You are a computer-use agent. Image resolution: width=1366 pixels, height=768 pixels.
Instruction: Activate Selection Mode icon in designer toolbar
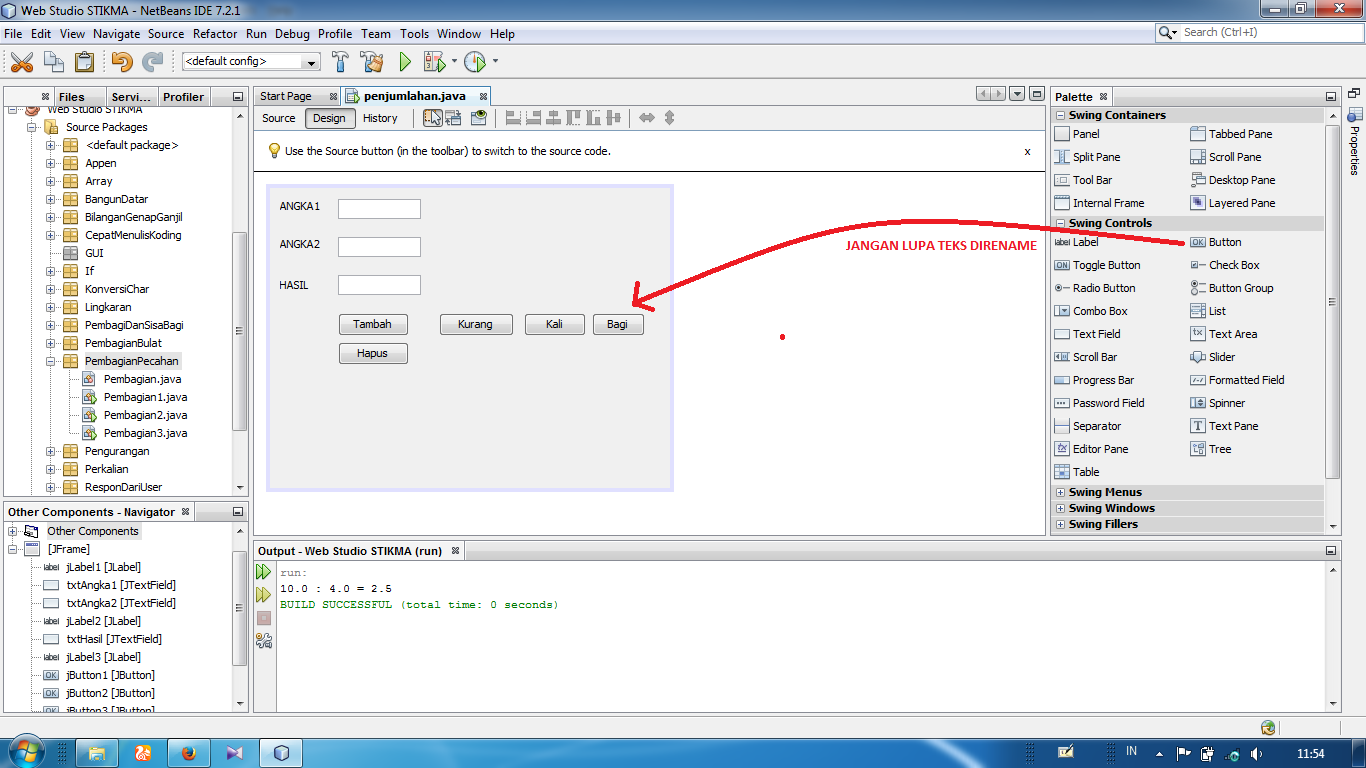432,118
